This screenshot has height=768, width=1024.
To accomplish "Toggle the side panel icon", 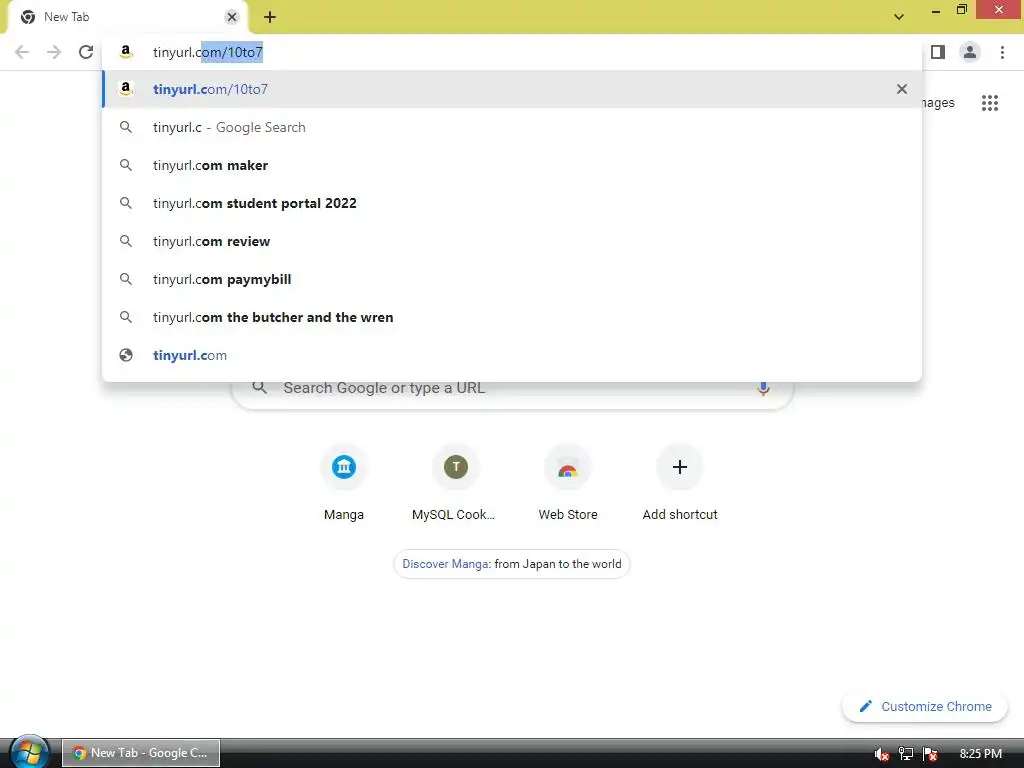I will pyautogui.click(x=938, y=52).
